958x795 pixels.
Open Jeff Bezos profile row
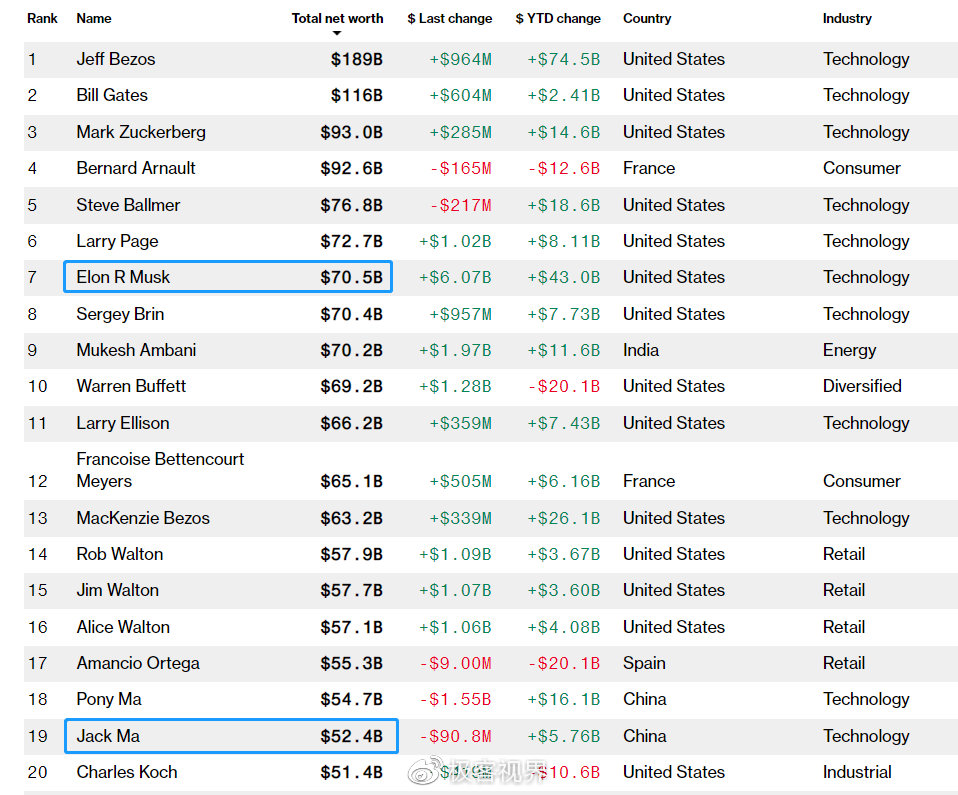(491, 59)
